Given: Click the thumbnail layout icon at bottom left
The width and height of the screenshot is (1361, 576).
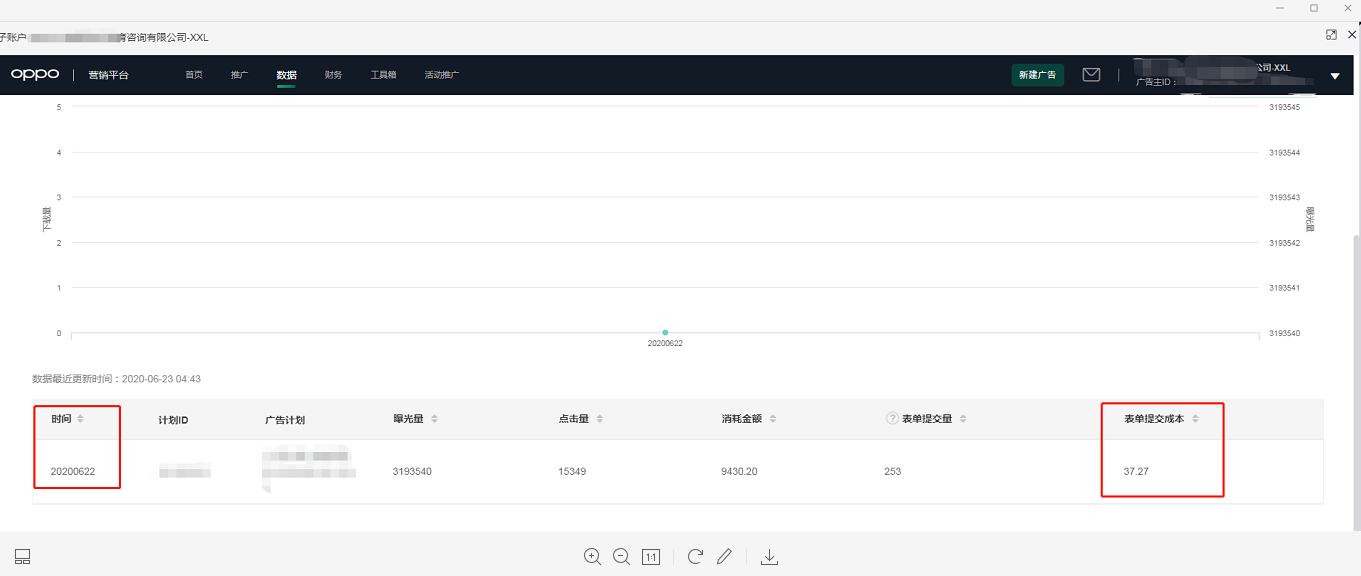Looking at the screenshot, I should pyautogui.click(x=22, y=557).
